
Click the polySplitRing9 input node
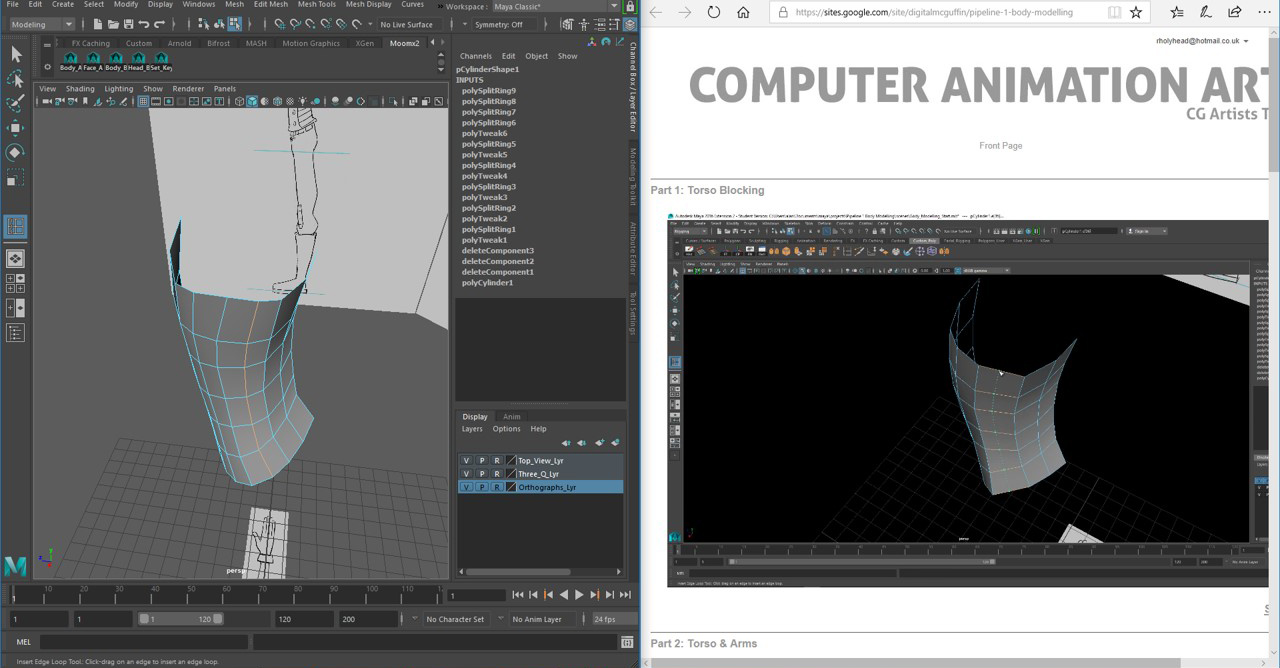click(x=489, y=91)
